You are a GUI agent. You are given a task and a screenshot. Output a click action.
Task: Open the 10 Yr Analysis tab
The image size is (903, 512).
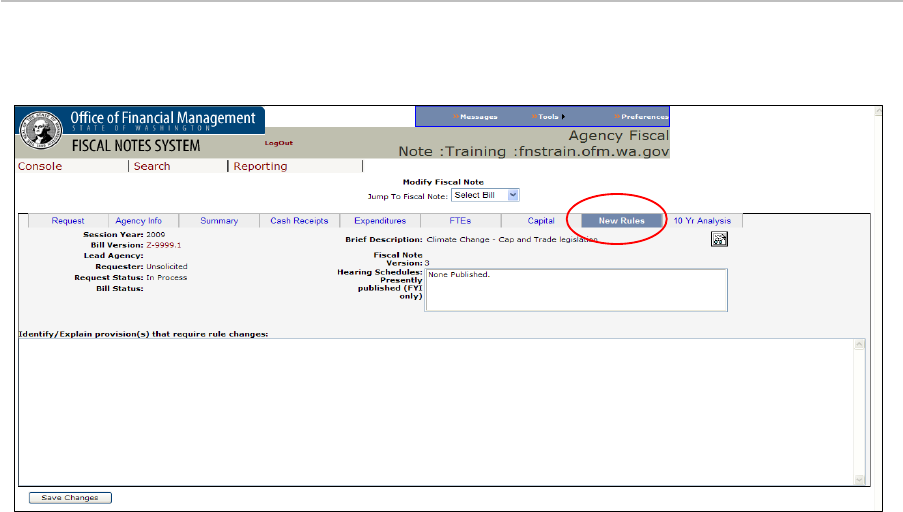point(702,221)
